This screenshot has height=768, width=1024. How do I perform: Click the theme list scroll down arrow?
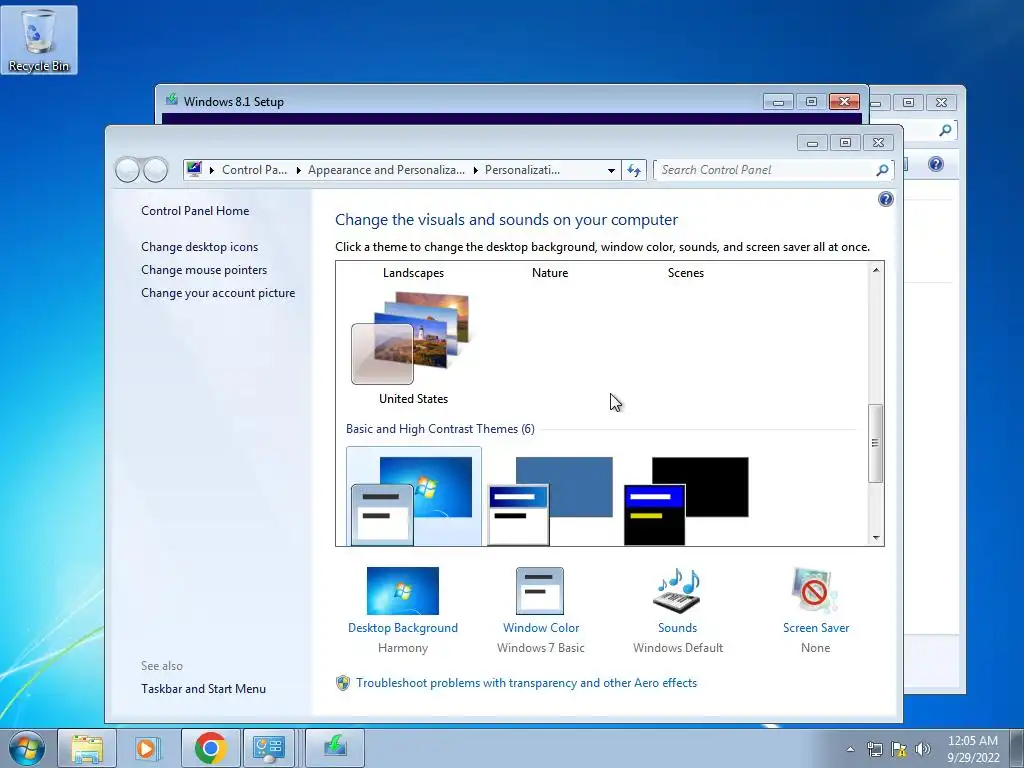876,538
